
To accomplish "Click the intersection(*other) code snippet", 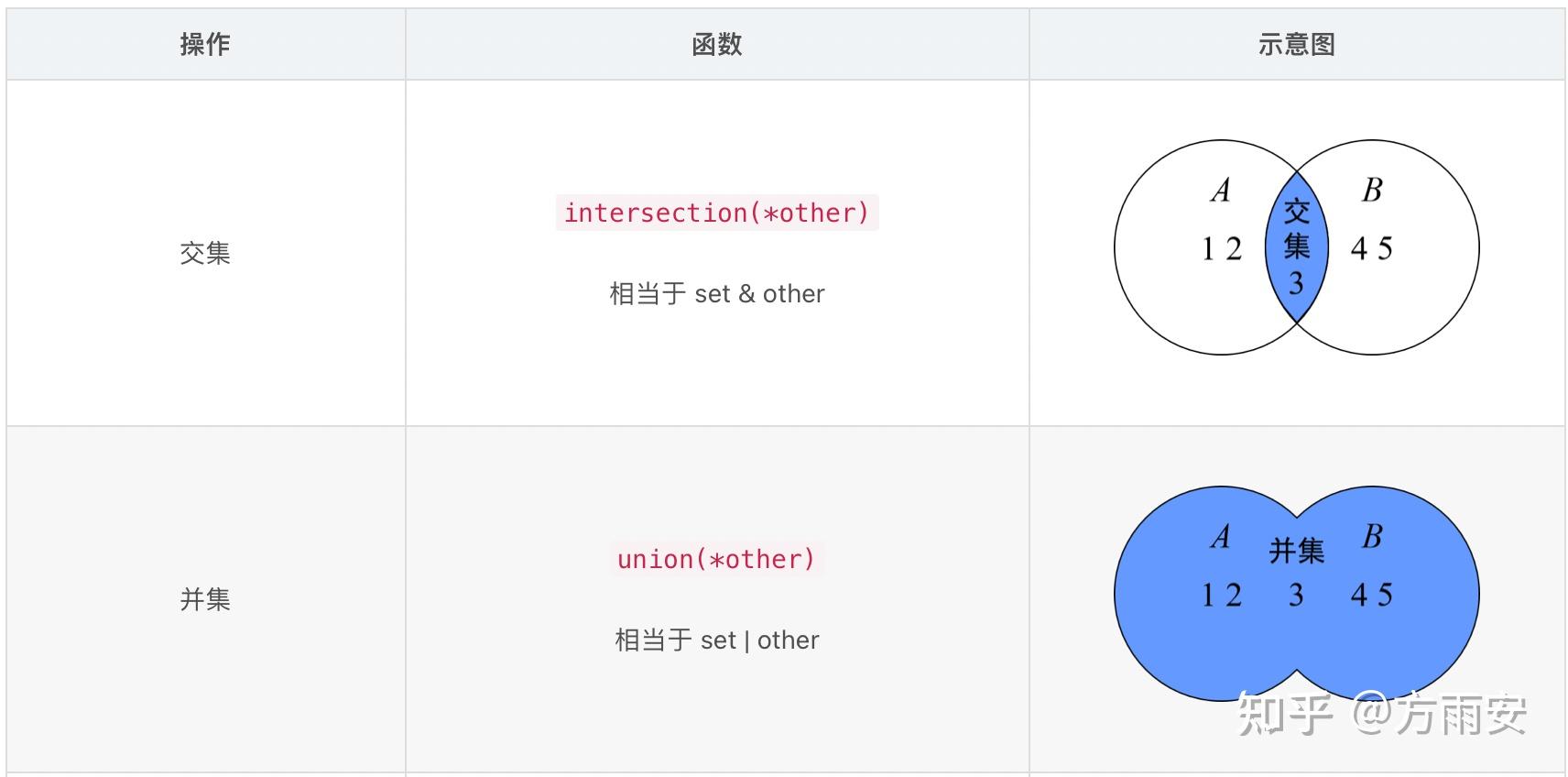I will 717,213.
